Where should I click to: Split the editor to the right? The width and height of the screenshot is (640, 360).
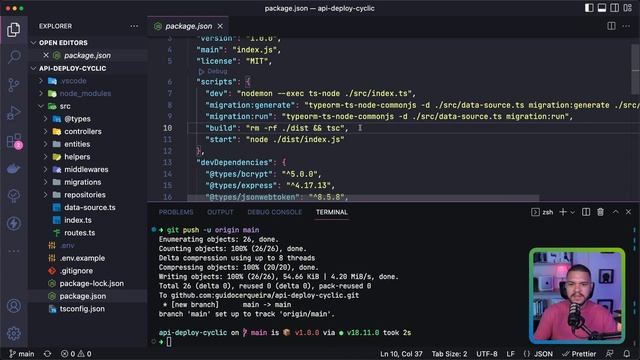611,26
